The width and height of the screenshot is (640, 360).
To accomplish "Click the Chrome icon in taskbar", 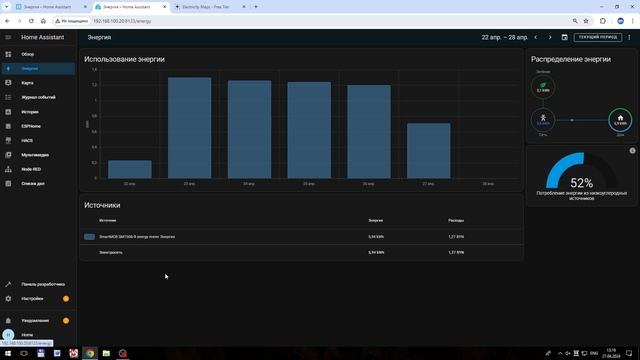I will coord(90,353).
